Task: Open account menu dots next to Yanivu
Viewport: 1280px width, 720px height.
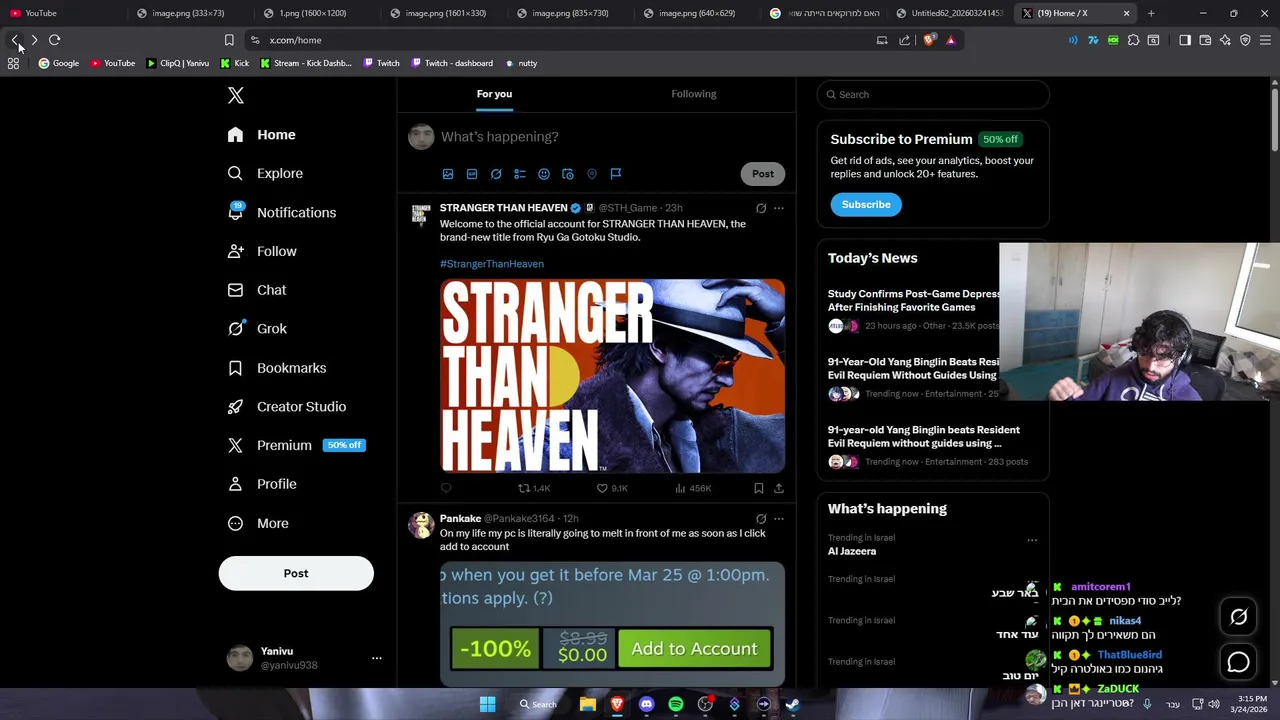Action: pyautogui.click(x=377, y=658)
